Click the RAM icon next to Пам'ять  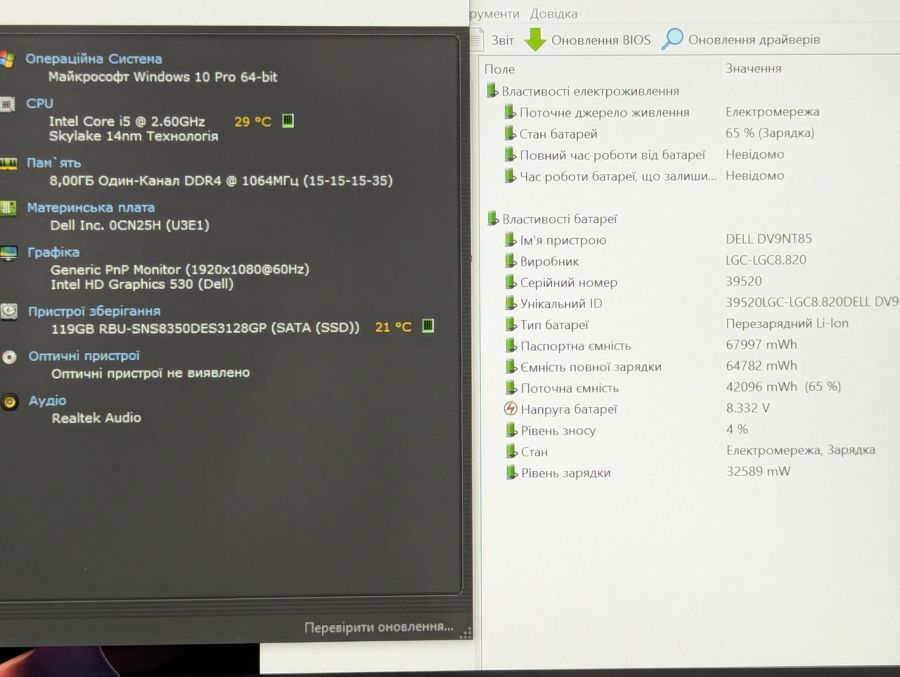coord(8,164)
